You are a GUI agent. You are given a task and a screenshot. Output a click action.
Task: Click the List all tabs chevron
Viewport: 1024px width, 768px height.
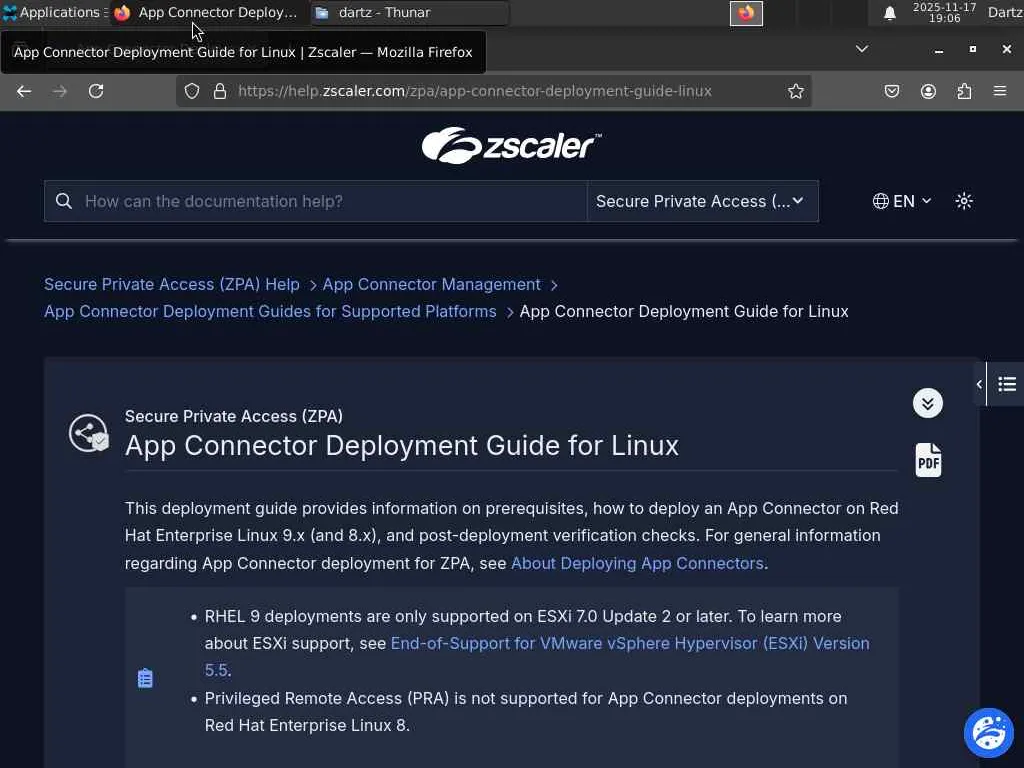[862, 49]
